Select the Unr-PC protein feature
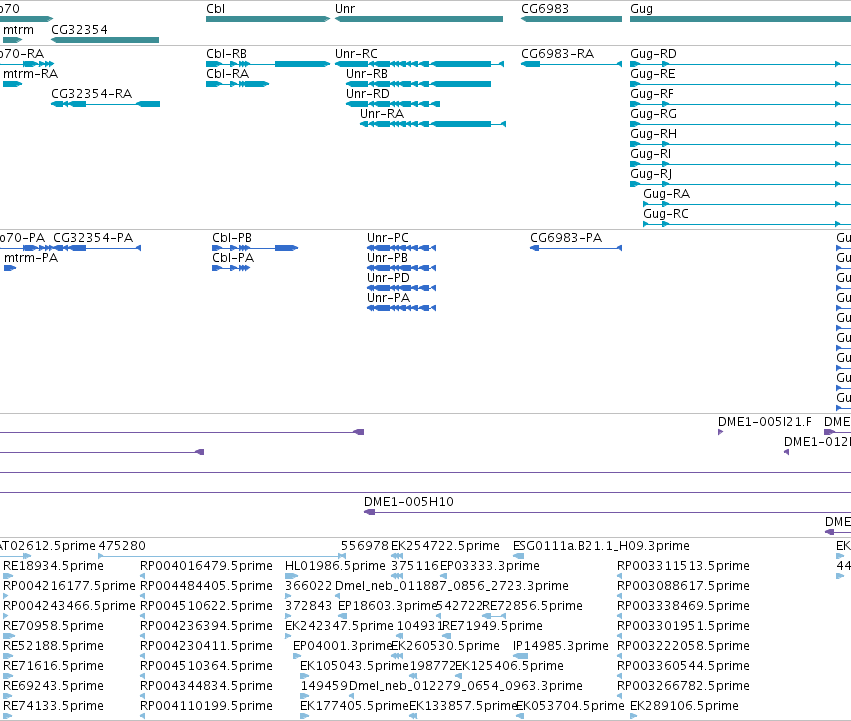The width and height of the screenshot is (851, 721). (x=402, y=248)
